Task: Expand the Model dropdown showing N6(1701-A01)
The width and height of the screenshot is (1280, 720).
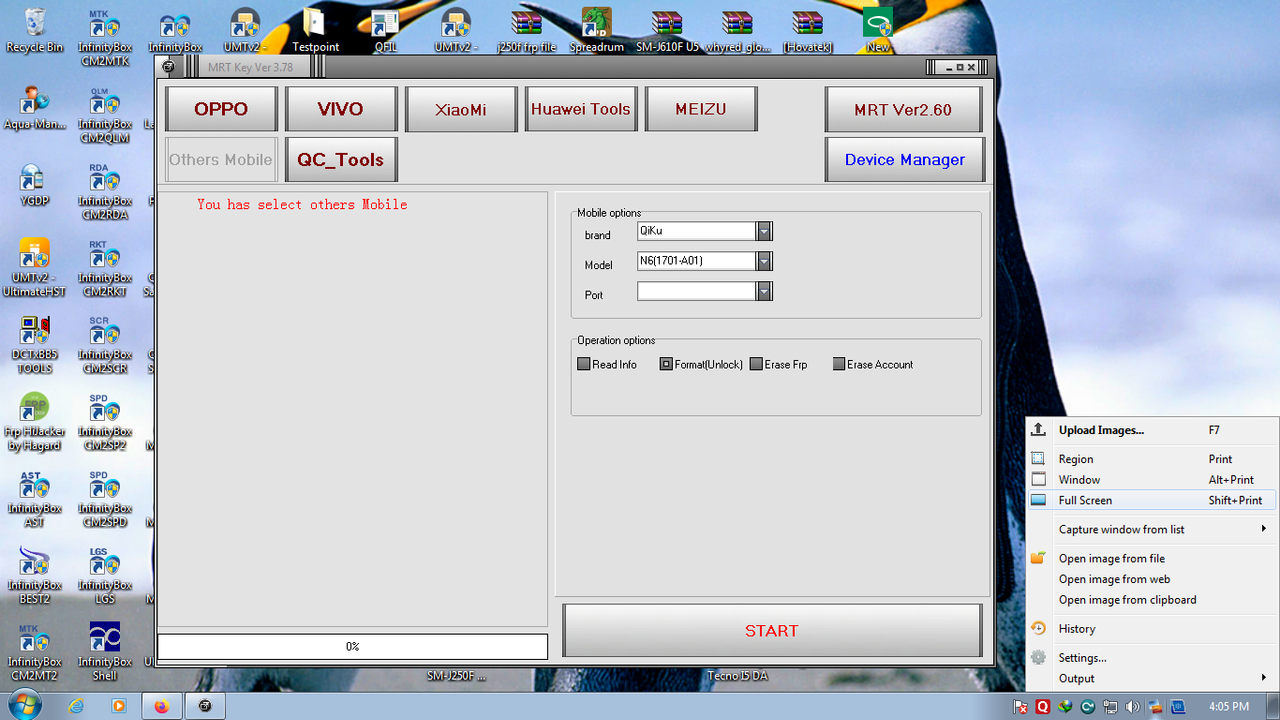Action: 764,261
